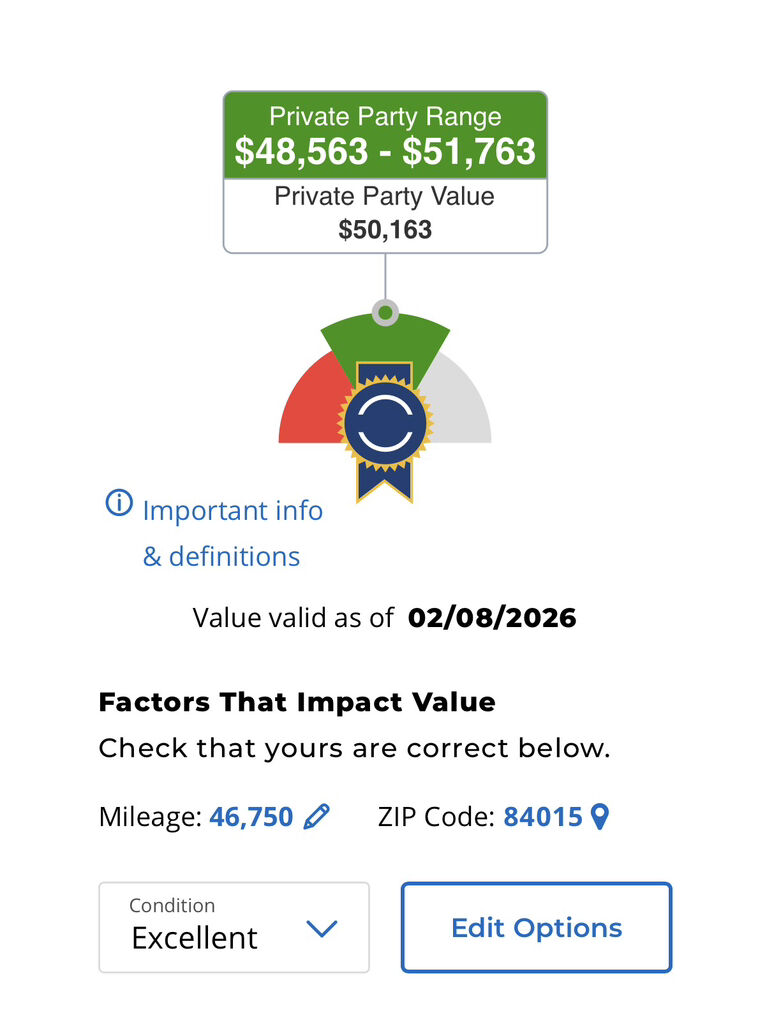Viewport: 774px width, 1020px height.
Task: Click the chevron arrow in the Condition box
Action: pos(321,929)
